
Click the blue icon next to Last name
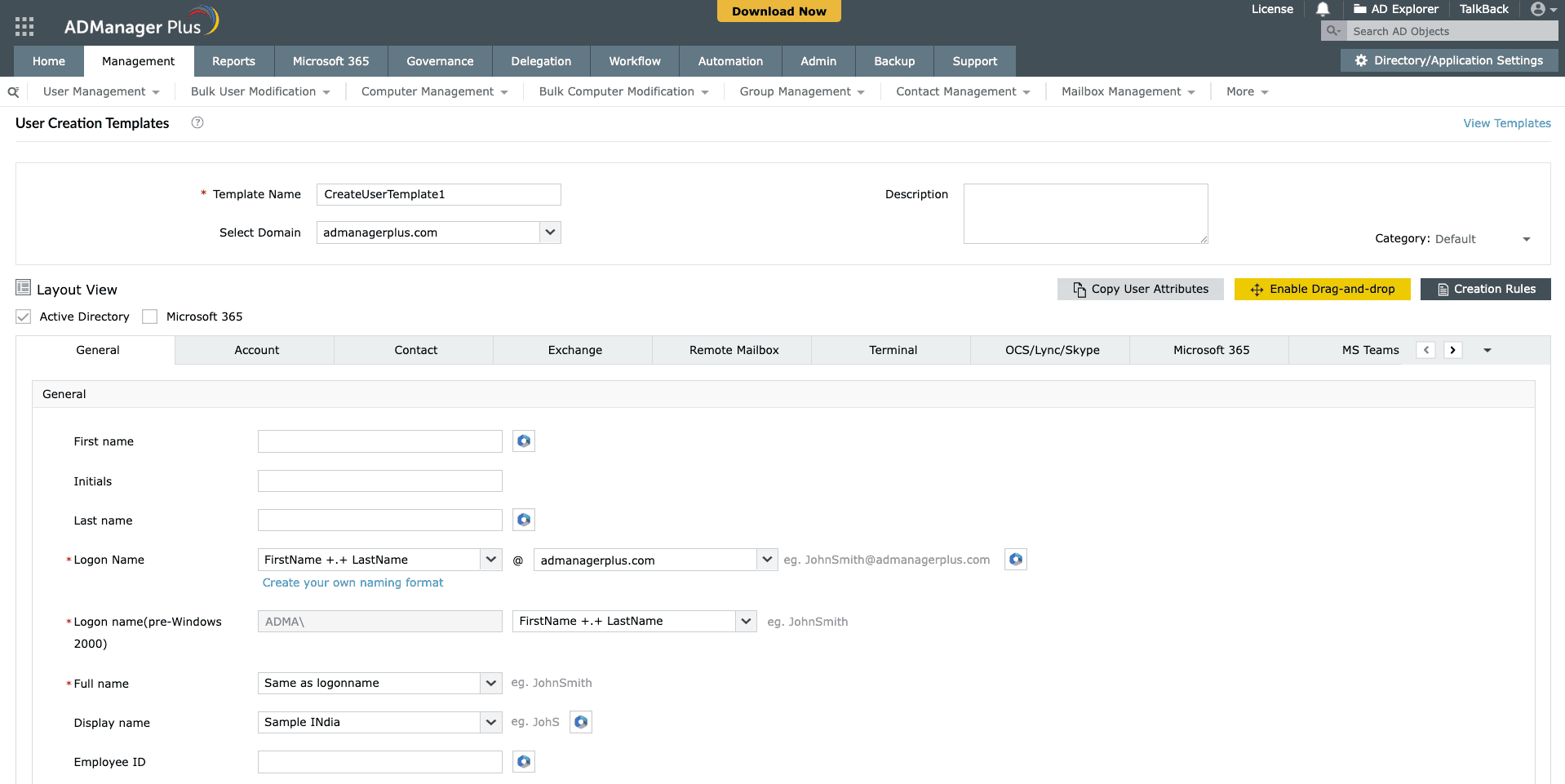point(523,519)
